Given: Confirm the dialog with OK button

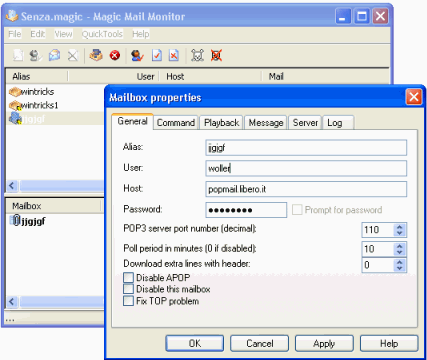Looking at the screenshot, I should (x=195, y=343).
